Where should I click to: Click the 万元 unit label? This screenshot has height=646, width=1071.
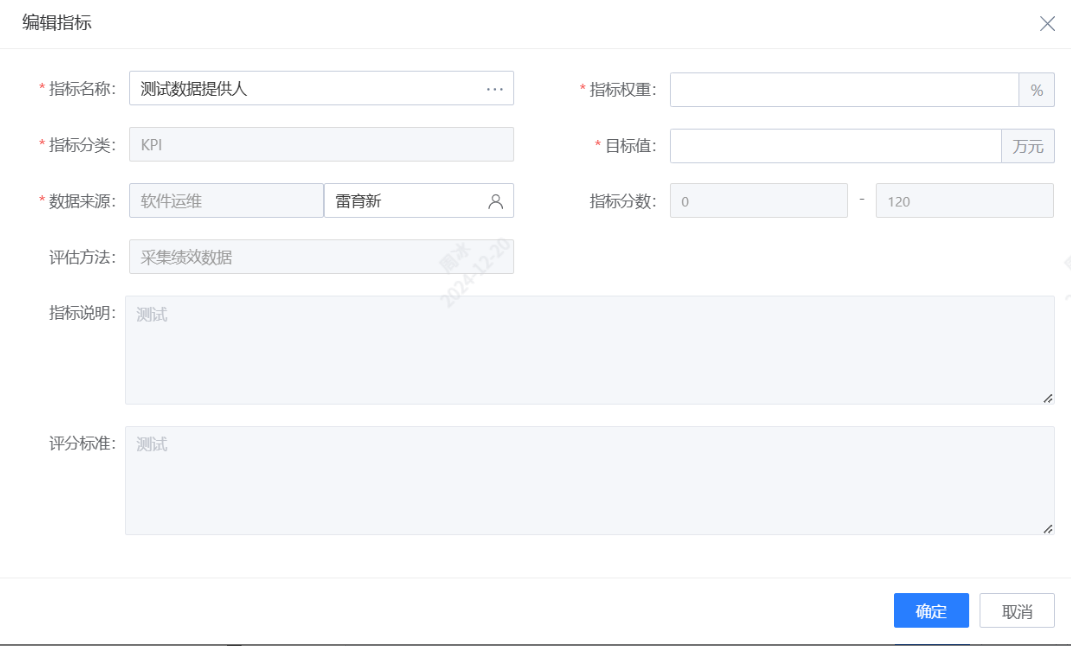click(x=1027, y=146)
